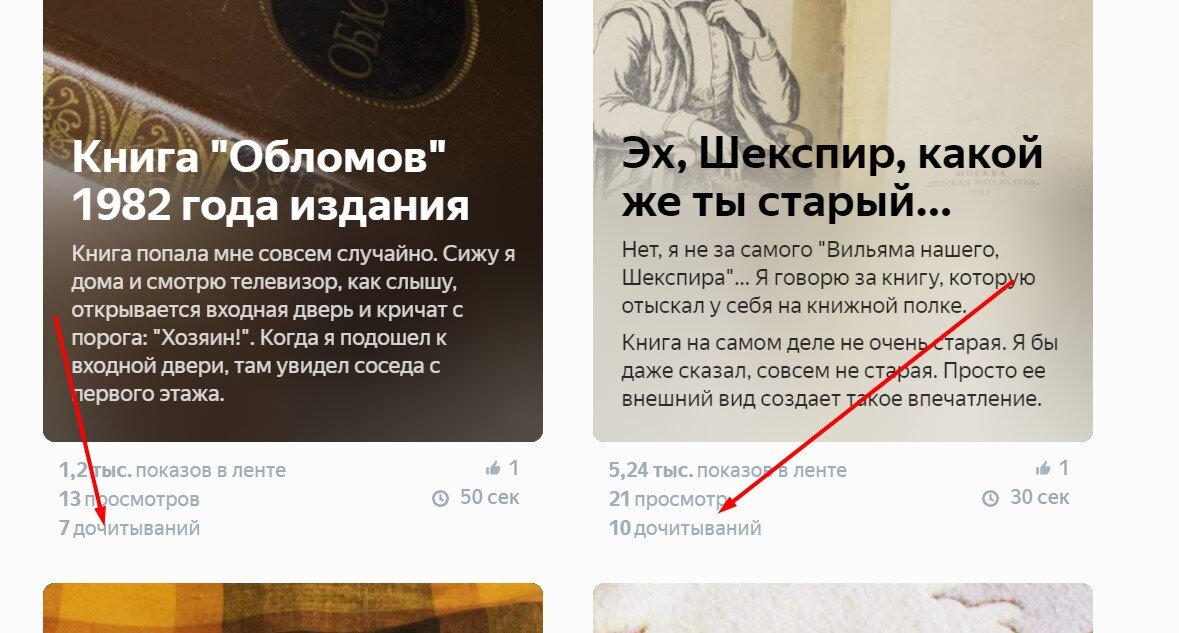
Task: Select 1,2 тыс. показов в ленте stat
Action: point(172,470)
